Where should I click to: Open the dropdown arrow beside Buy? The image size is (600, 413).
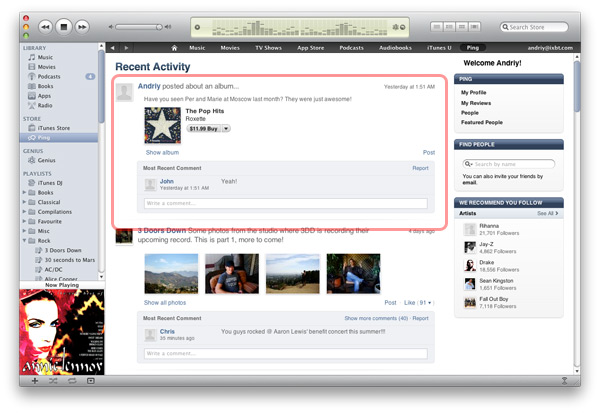226,129
